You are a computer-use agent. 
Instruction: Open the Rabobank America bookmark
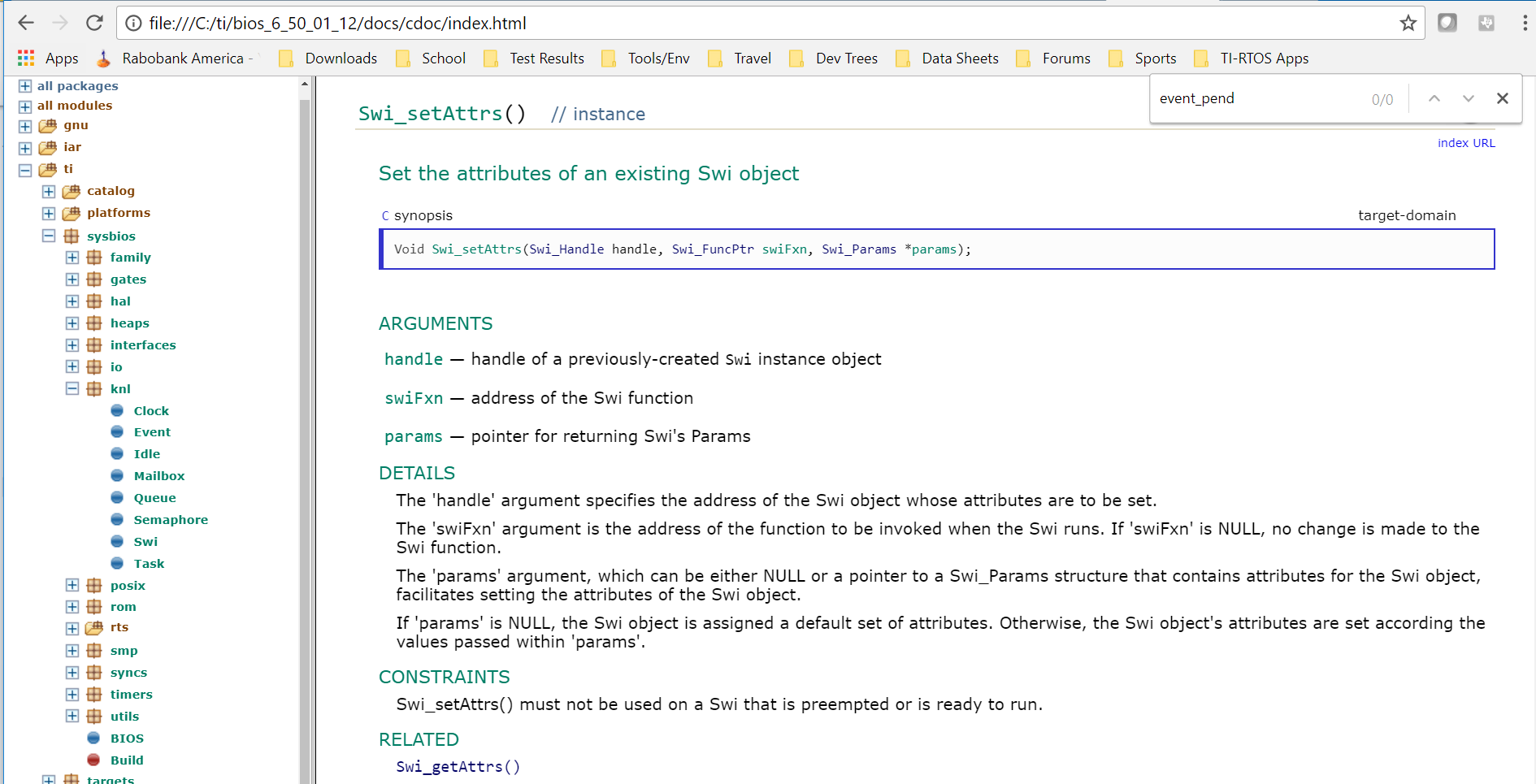pyautogui.click(x=174, y=58)
